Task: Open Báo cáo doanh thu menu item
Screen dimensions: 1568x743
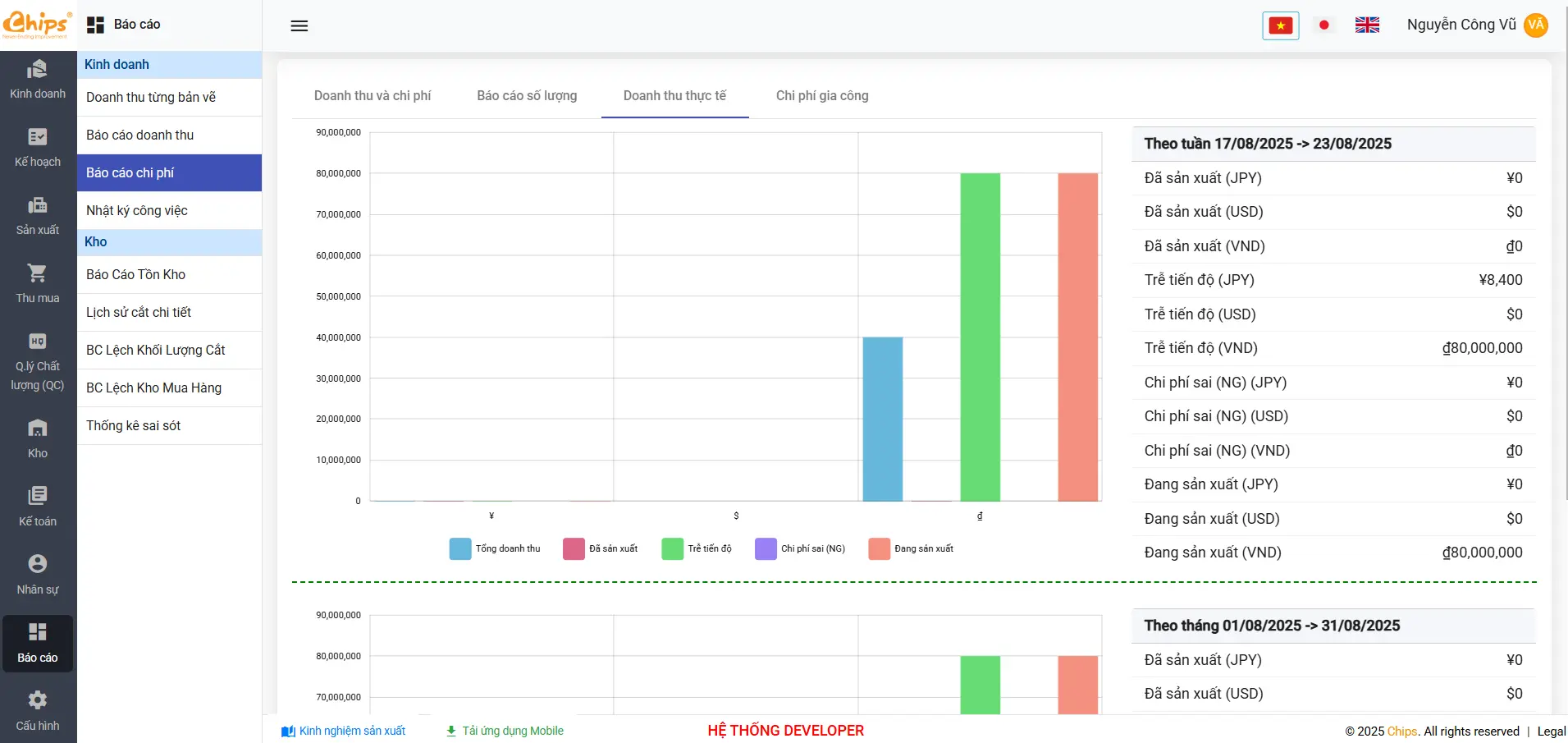Action: click(x=169, y=135)
